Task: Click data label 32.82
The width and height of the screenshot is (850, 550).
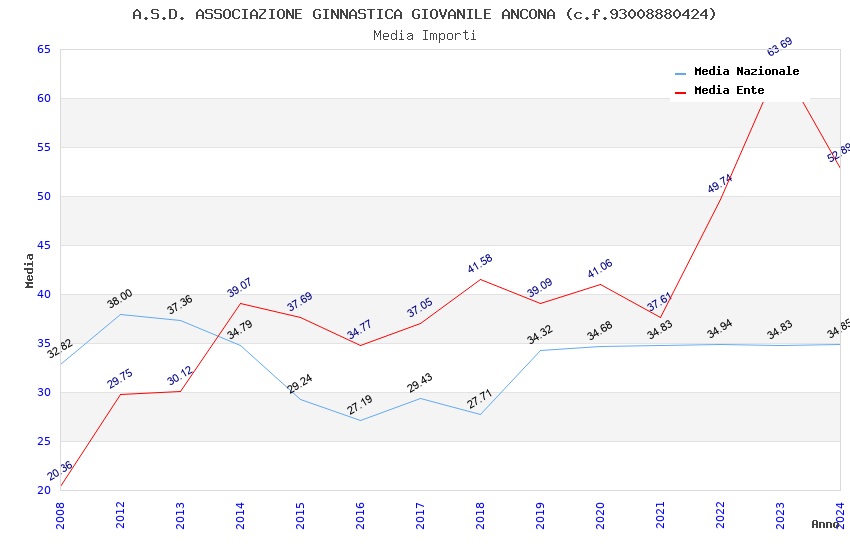Action: pyautogui.click(x=60, y=348)
